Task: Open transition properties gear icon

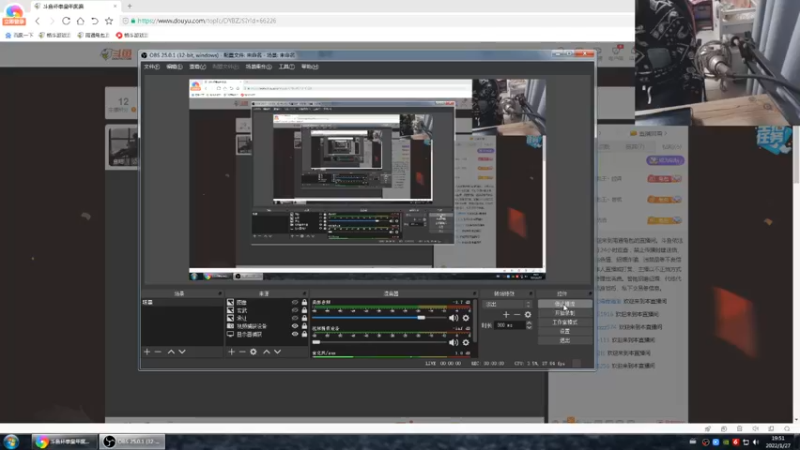Action: pyautogui.click(x=528, y=315)
